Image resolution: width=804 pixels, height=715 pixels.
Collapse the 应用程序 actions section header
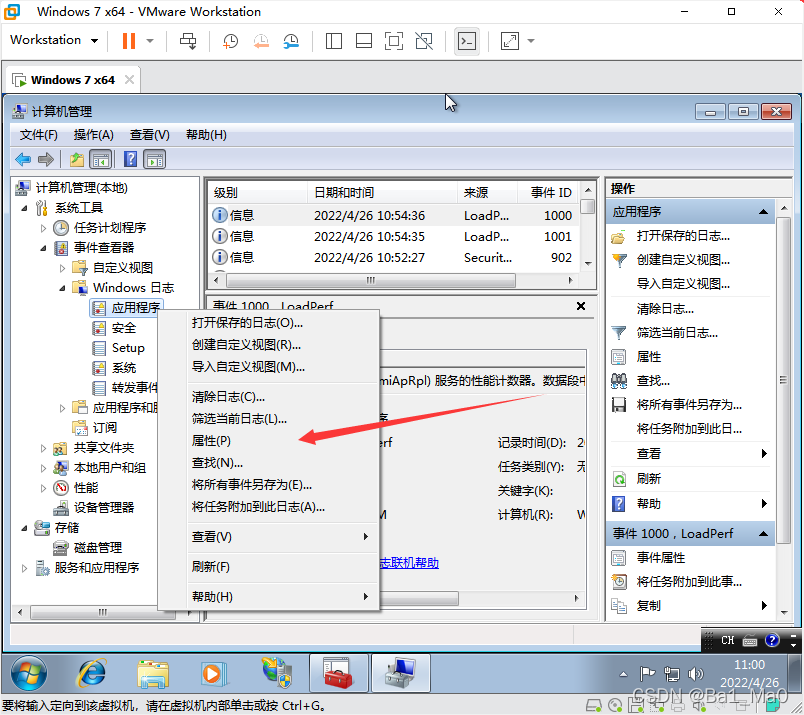pyautogui.click(x=763, y=211)
